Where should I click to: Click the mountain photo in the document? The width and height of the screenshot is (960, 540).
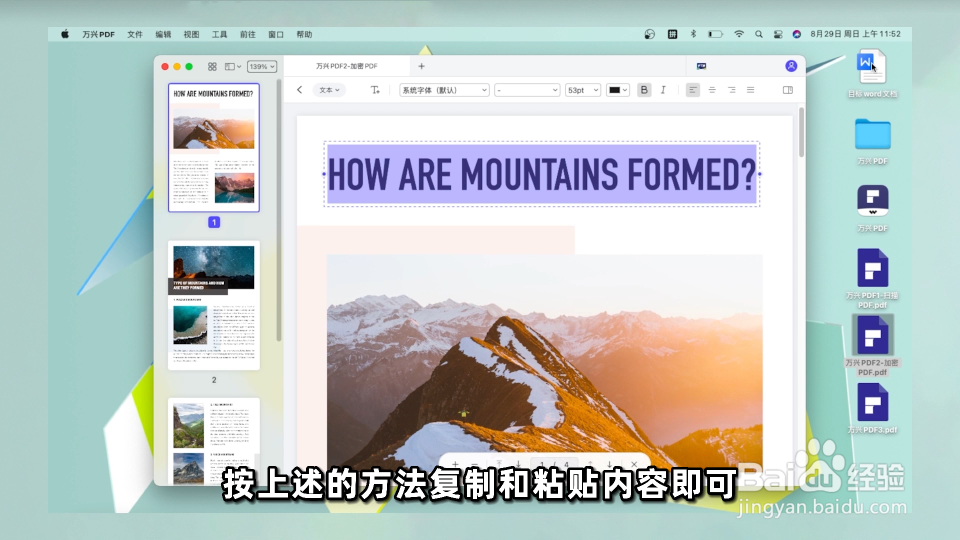[544, 361]
